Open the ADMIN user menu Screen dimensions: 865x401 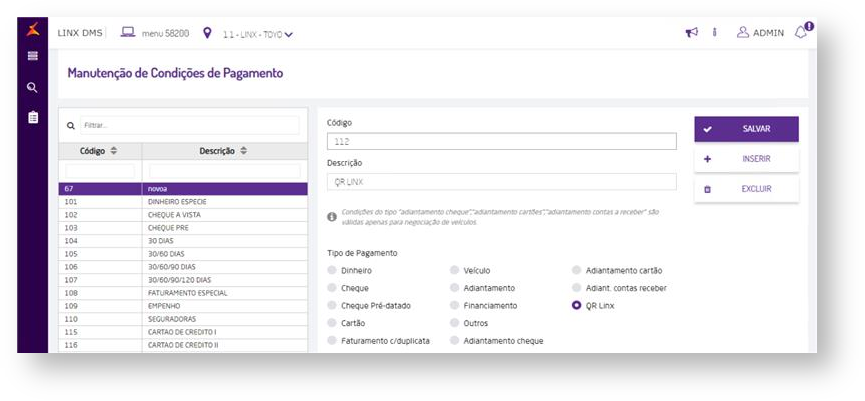point(760,33)
